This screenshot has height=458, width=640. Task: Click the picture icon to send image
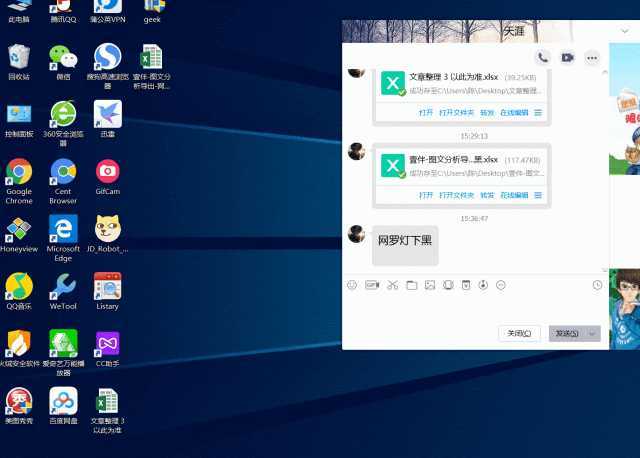point(430,285)
